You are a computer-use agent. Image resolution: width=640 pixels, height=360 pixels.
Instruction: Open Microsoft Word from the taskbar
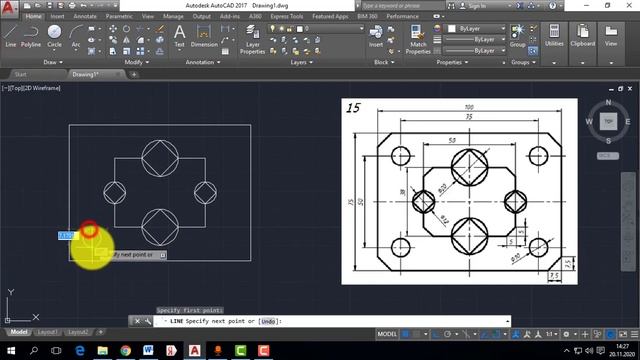(148, 350)
